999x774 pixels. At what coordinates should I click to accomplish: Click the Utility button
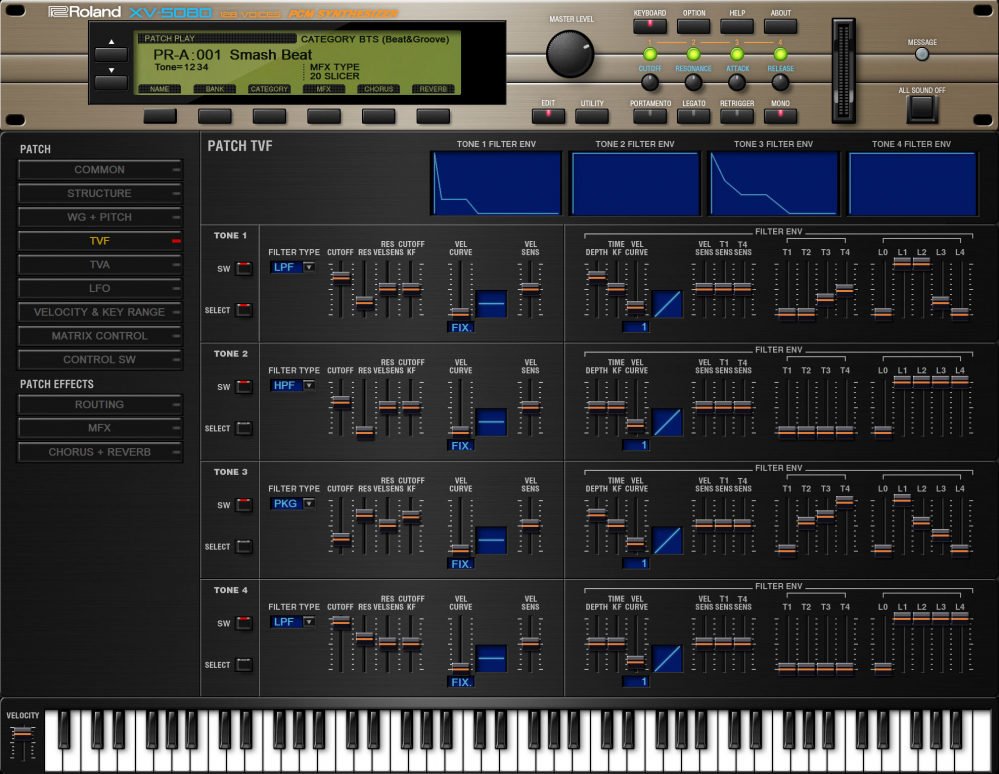coord(592,116)
